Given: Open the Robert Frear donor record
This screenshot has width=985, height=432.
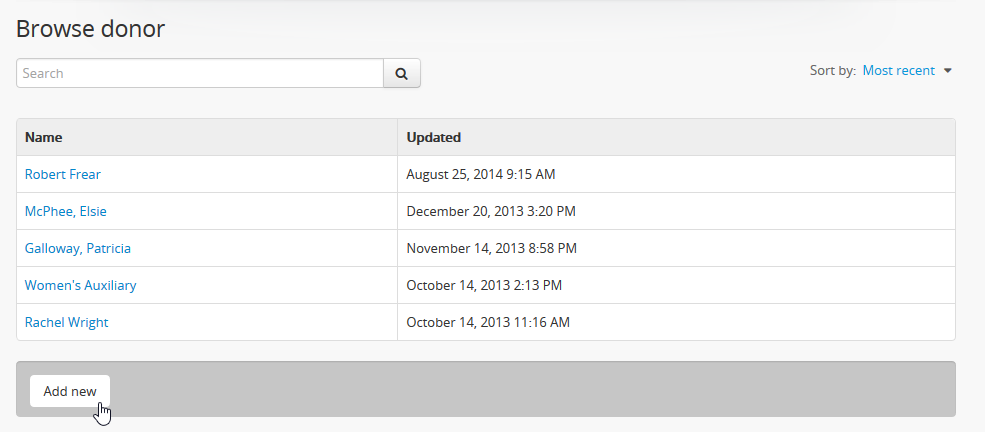Looking at the screenshot, I should click(63, 174).
